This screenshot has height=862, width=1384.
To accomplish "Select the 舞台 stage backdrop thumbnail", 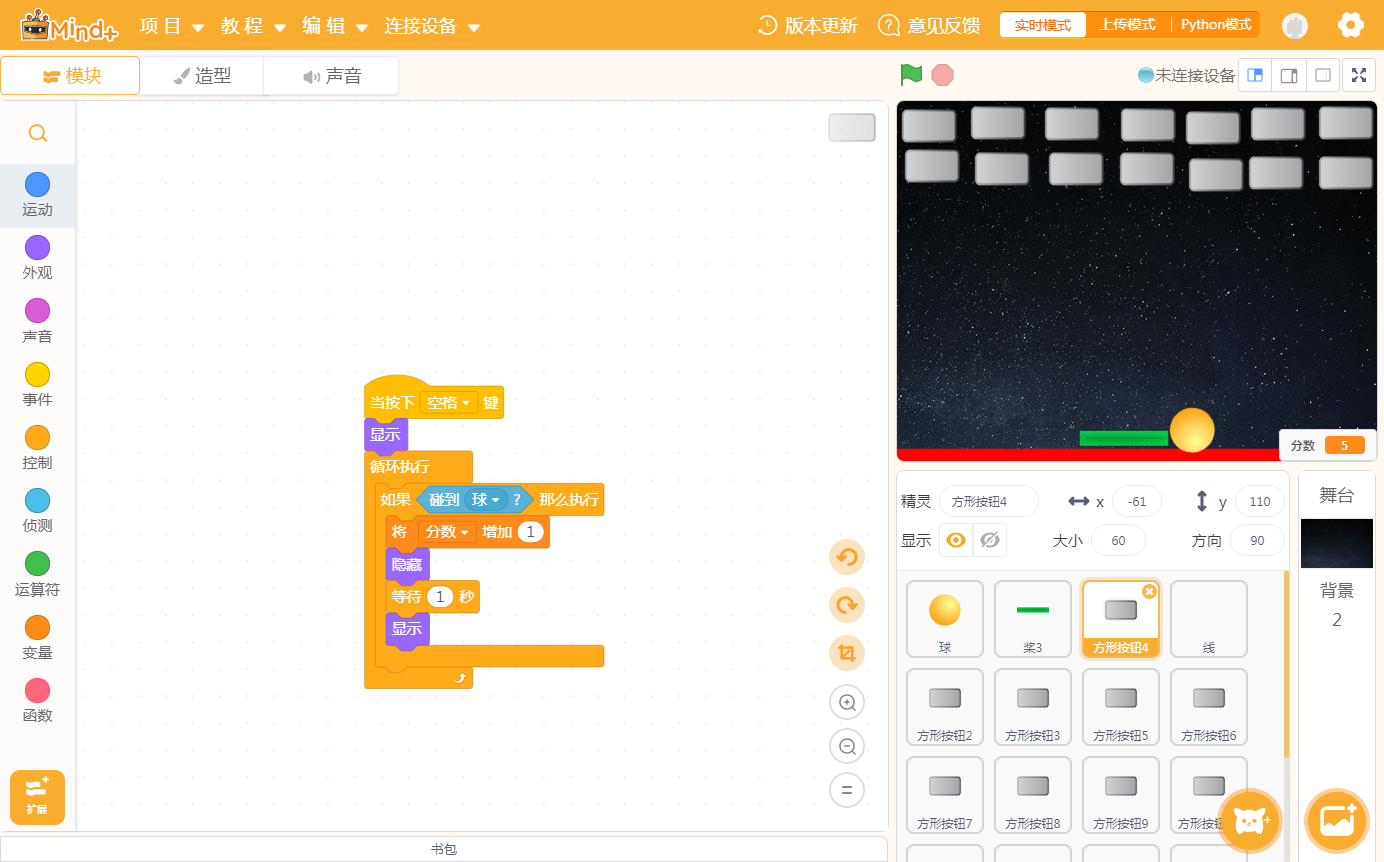I will click(x=1337, y=543).
